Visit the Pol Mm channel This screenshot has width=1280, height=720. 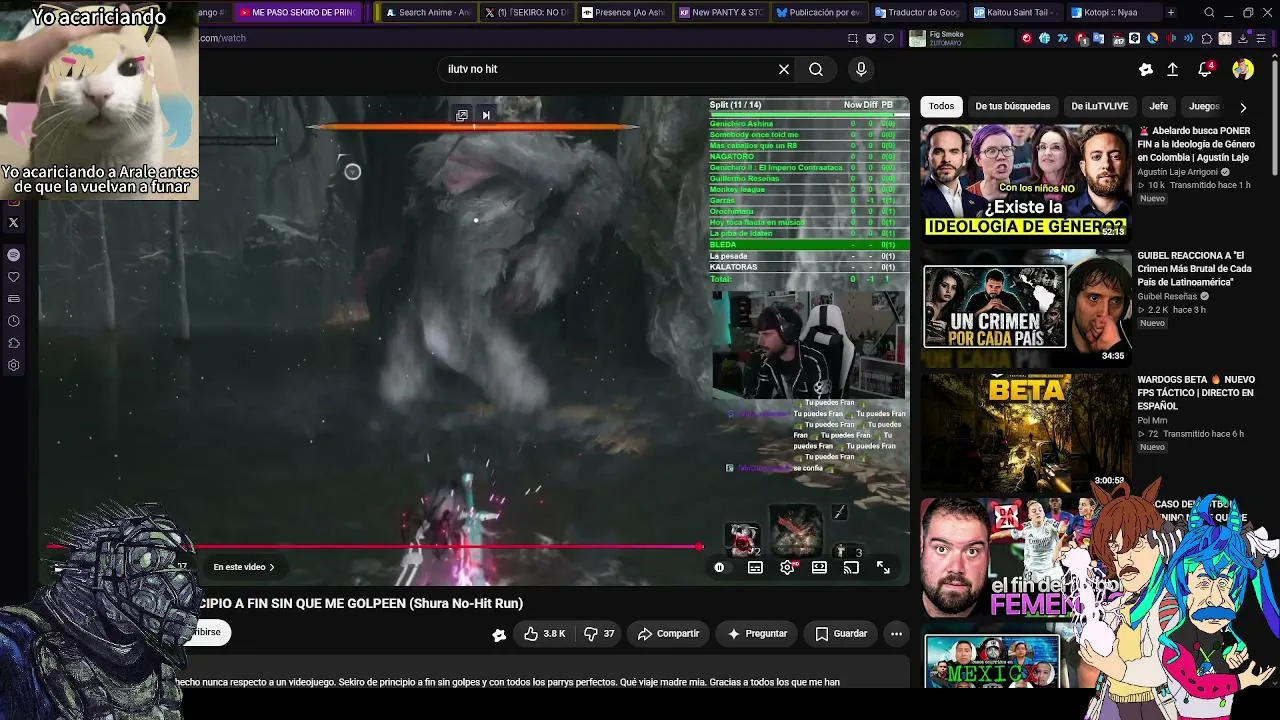[x=1152, y=421]
